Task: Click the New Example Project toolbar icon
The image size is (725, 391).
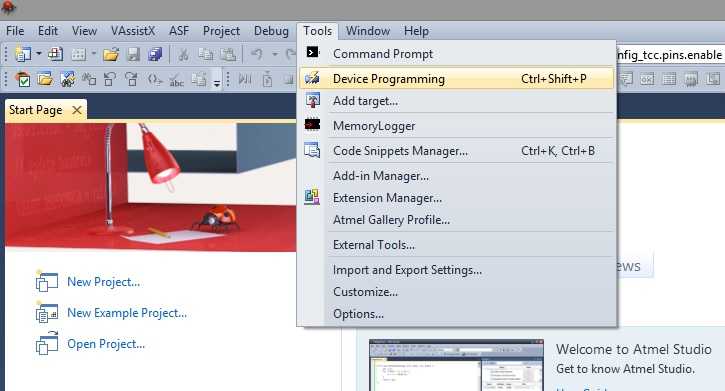Action: (x=55, y=55)
